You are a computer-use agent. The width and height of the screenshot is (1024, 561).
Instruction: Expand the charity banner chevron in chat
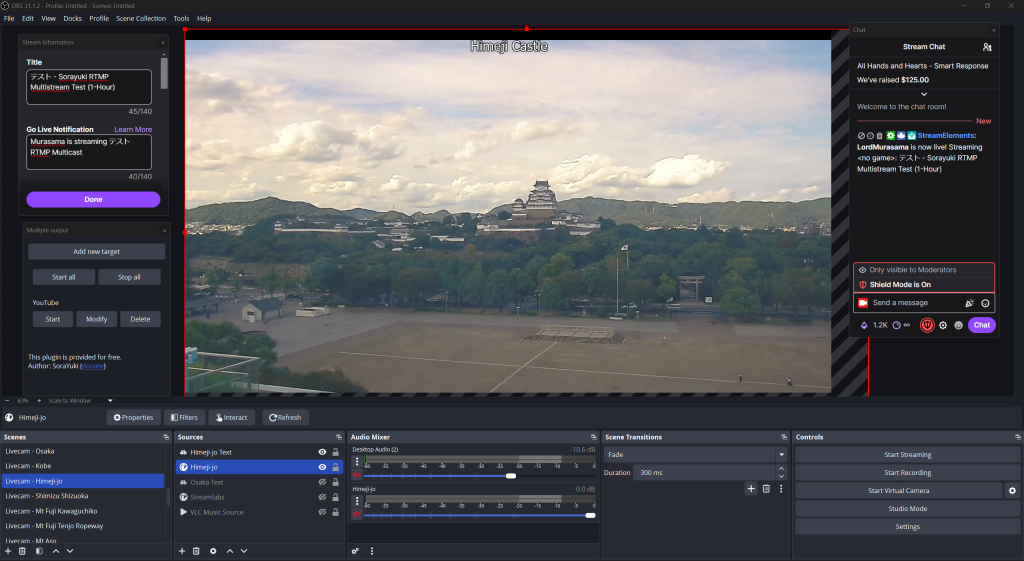tap(923, 94)
